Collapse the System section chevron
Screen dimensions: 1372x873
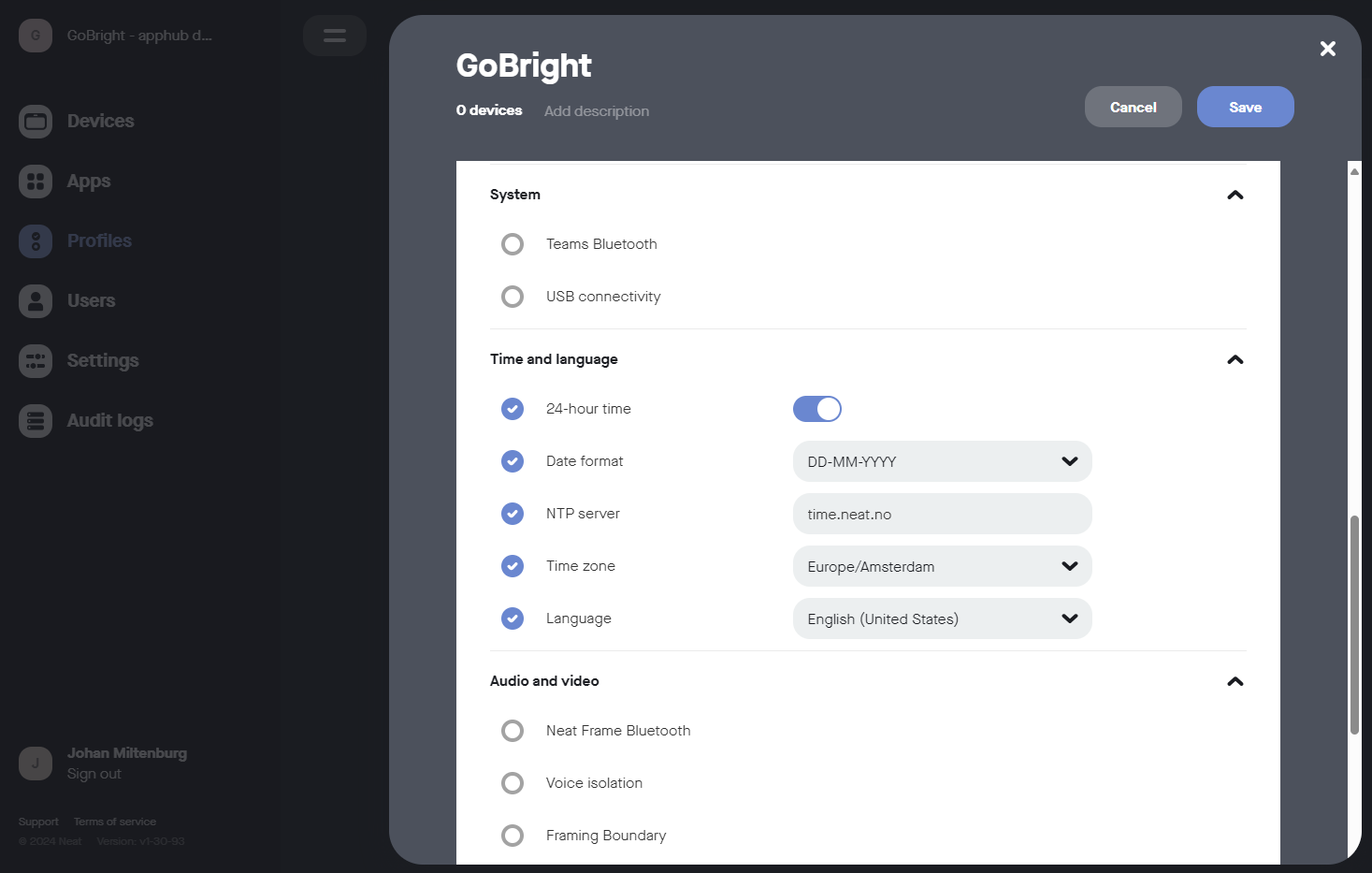coord(1235,195)
